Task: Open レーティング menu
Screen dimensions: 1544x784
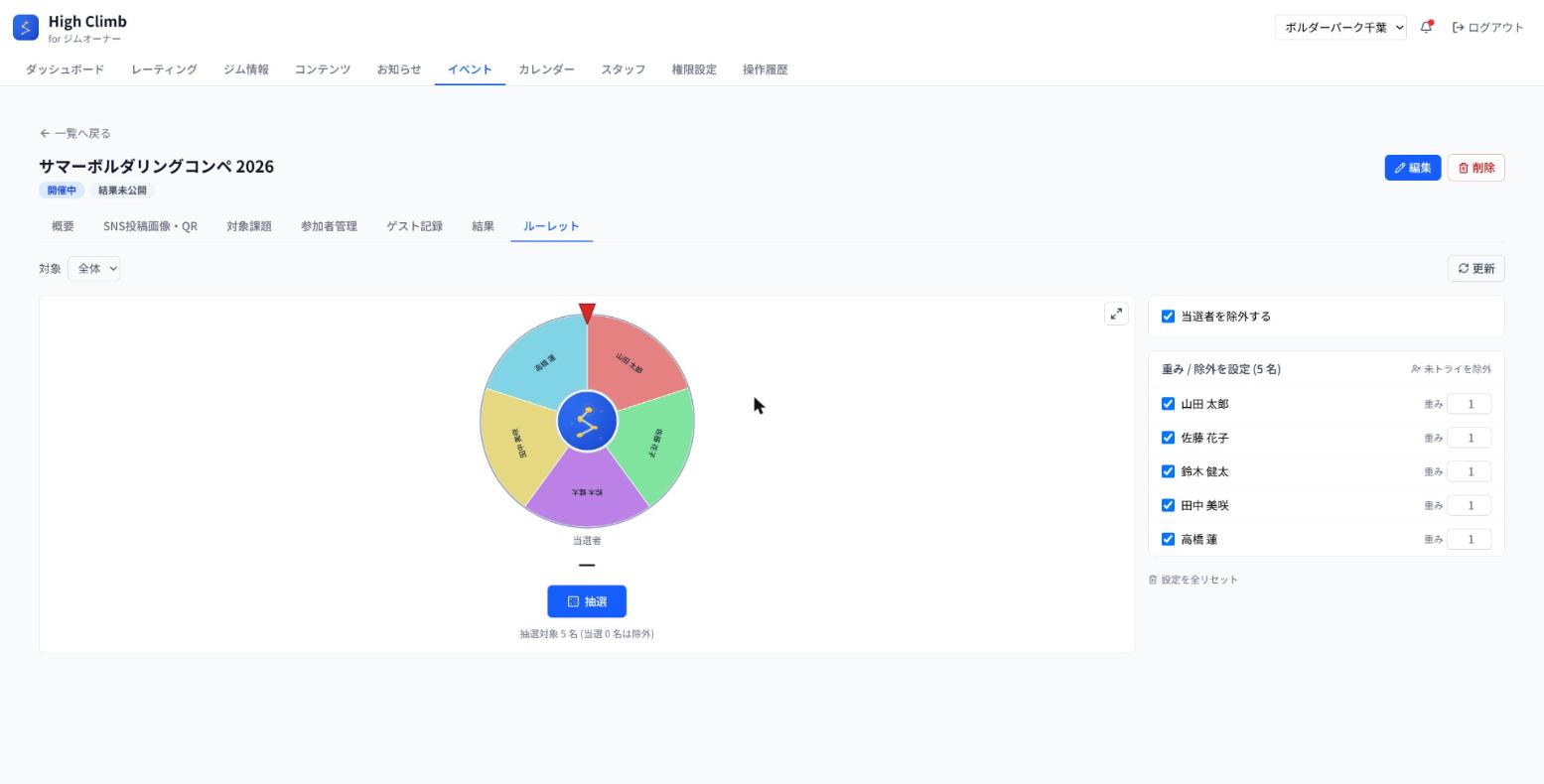Action: [164, 69]
